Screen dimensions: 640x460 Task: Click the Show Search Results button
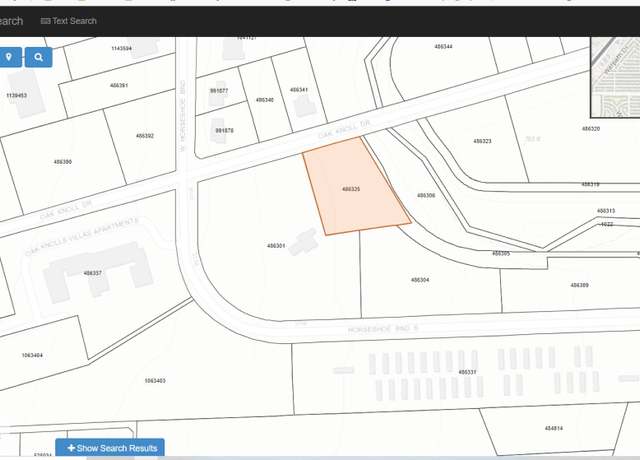coord(110,448)
